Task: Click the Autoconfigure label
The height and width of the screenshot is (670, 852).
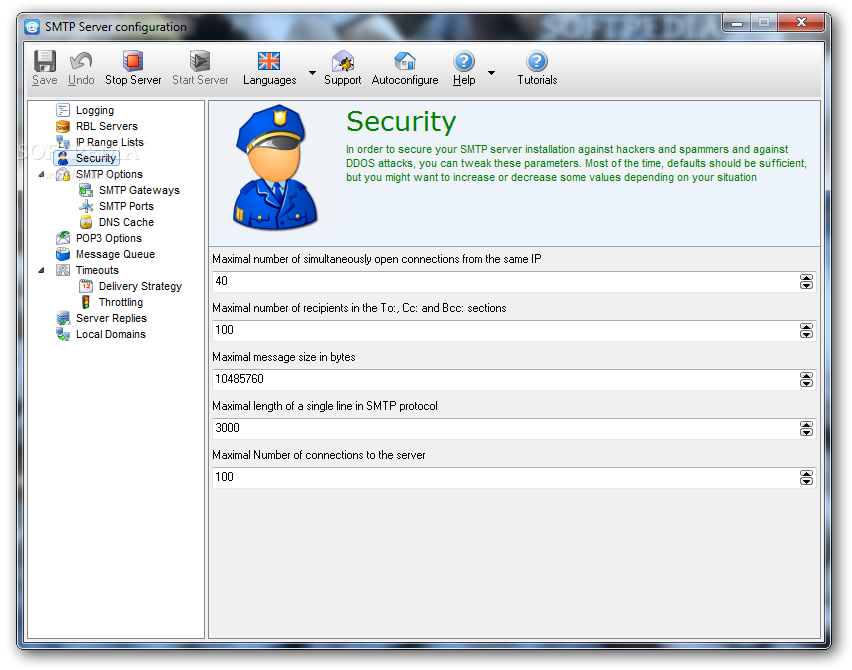Action: pos(405,80)
